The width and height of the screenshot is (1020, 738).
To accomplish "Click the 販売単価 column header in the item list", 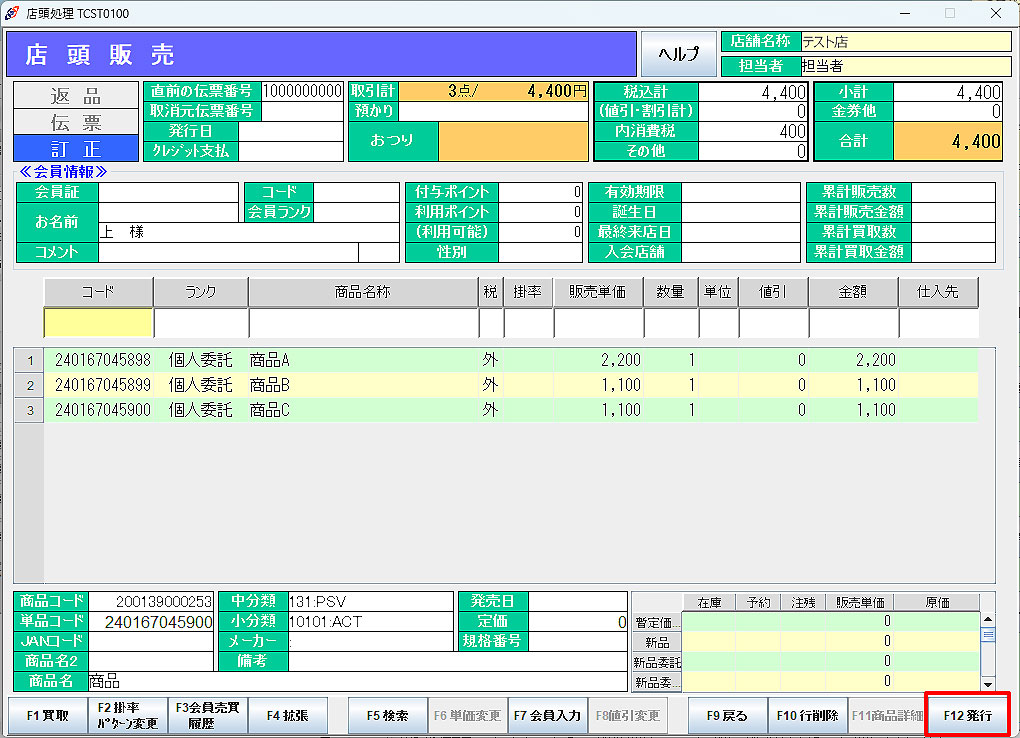I will [598, 293].
